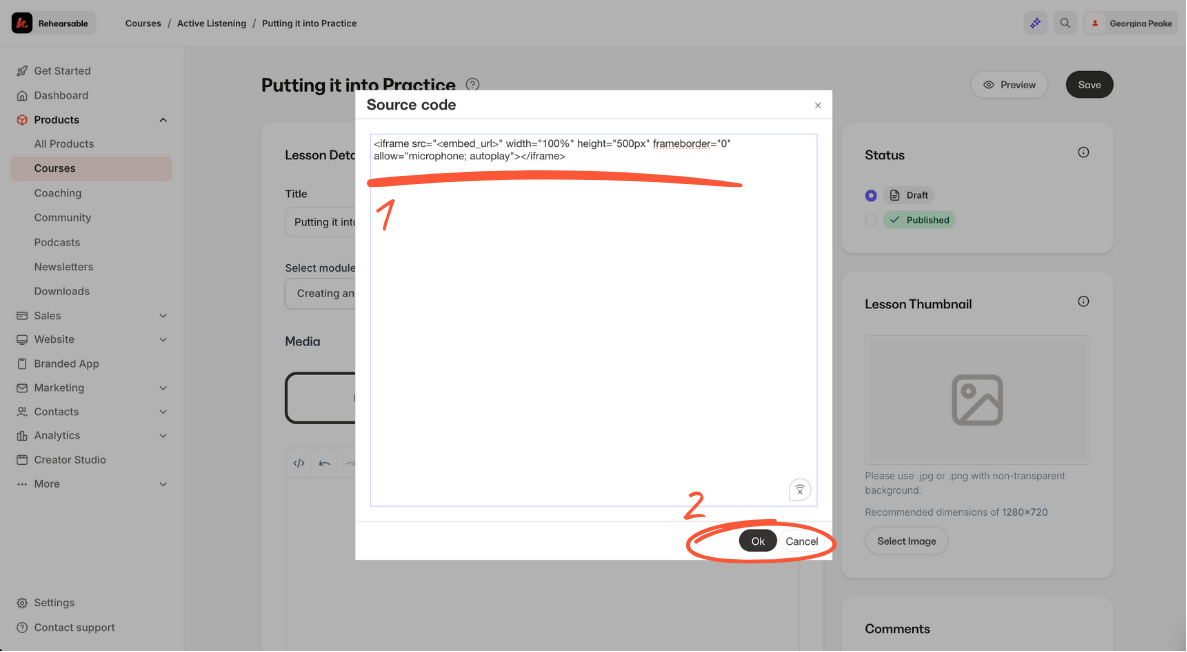
Task: Click the info icon in Status panel
Action: [1083, 153]
